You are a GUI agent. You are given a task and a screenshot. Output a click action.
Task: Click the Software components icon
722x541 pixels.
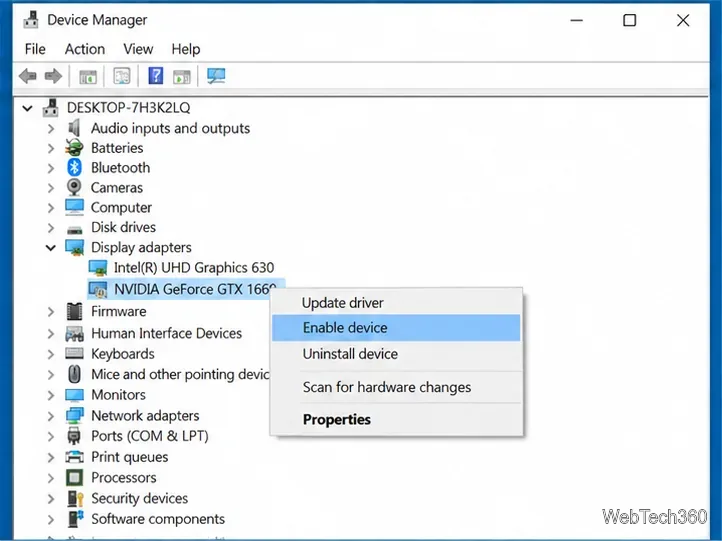click(x=76, y=518)
